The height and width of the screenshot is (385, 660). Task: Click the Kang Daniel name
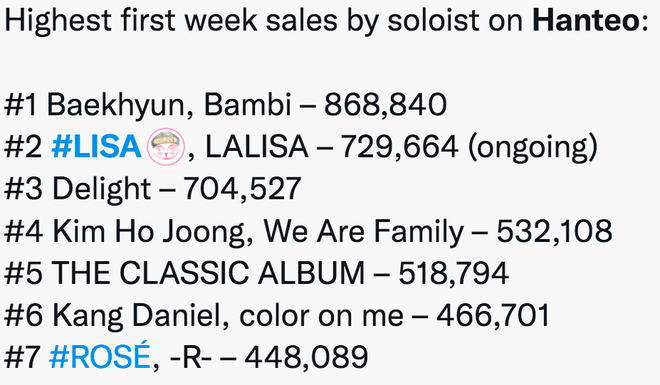pos(137,316)
